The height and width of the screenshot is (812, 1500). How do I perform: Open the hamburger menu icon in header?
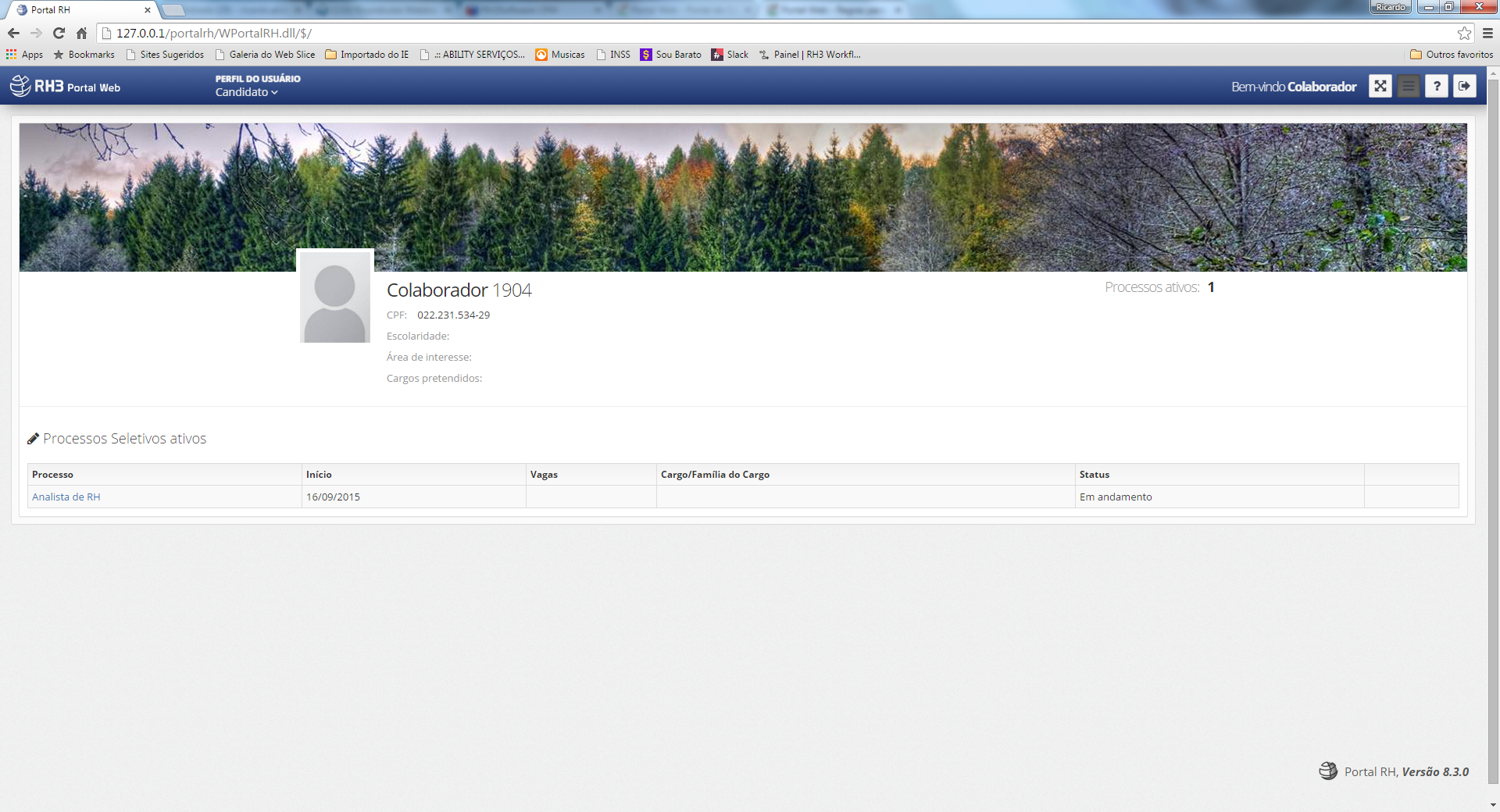tap(1408, 87)
